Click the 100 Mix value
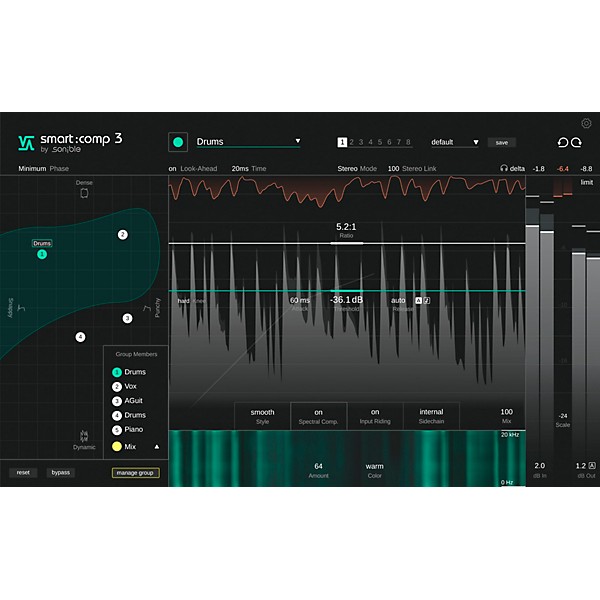The height and width of the screenshot is (600, 600). (x=506, y=412)
